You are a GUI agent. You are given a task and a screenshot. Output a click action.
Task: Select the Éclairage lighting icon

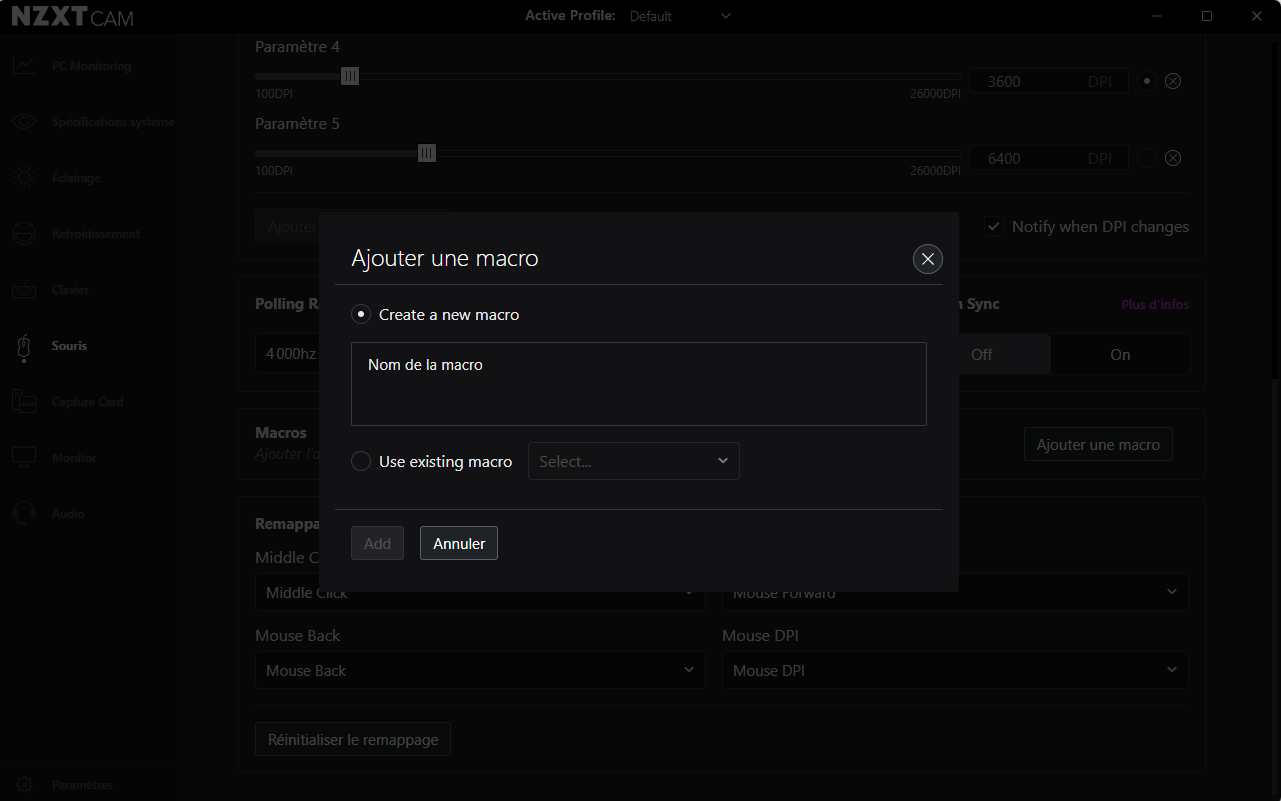tap(24, 177)
